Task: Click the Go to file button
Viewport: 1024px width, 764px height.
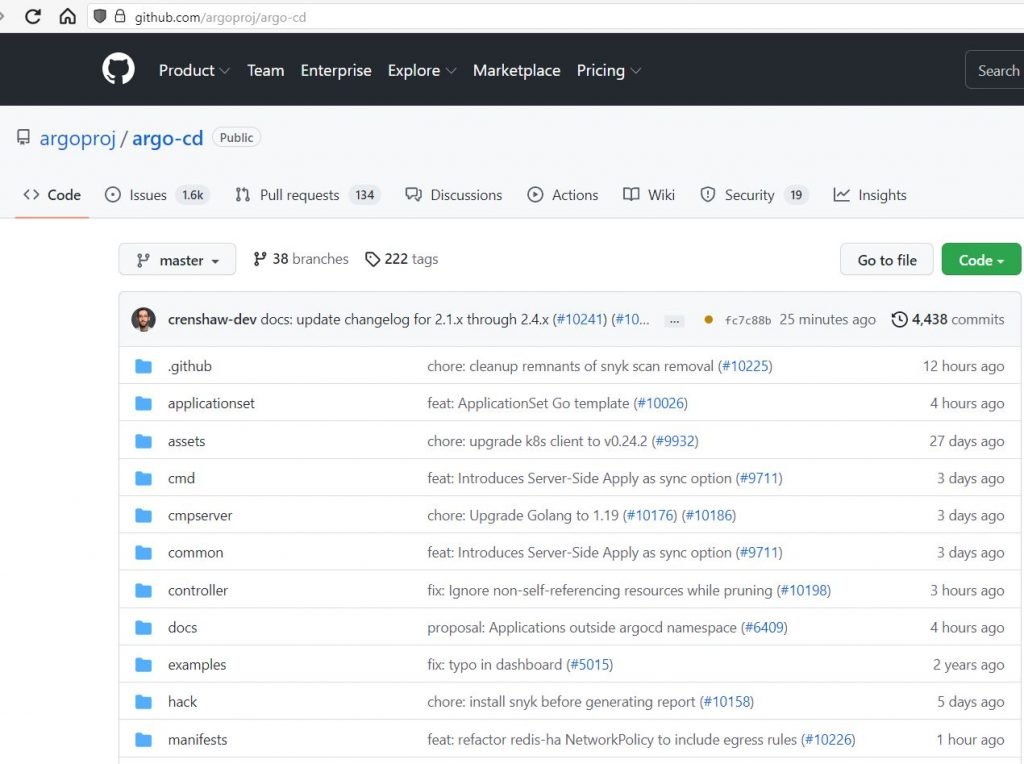Action: (x=886, y=260)
